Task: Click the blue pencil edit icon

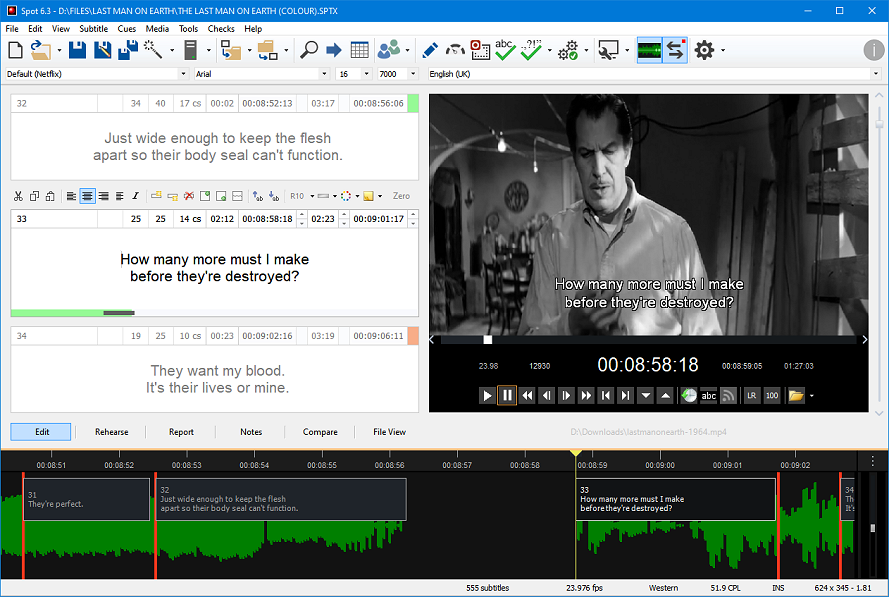Action: [430, 50]
